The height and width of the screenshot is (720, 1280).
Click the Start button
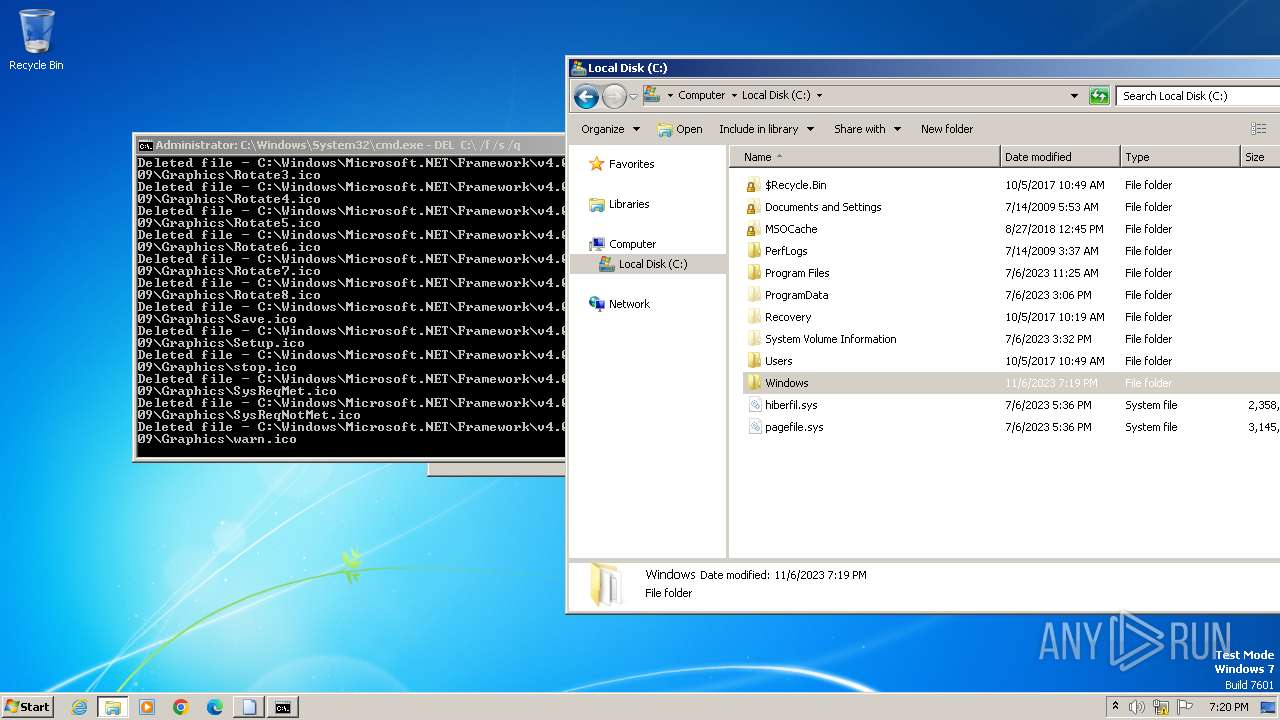[28, 706]
